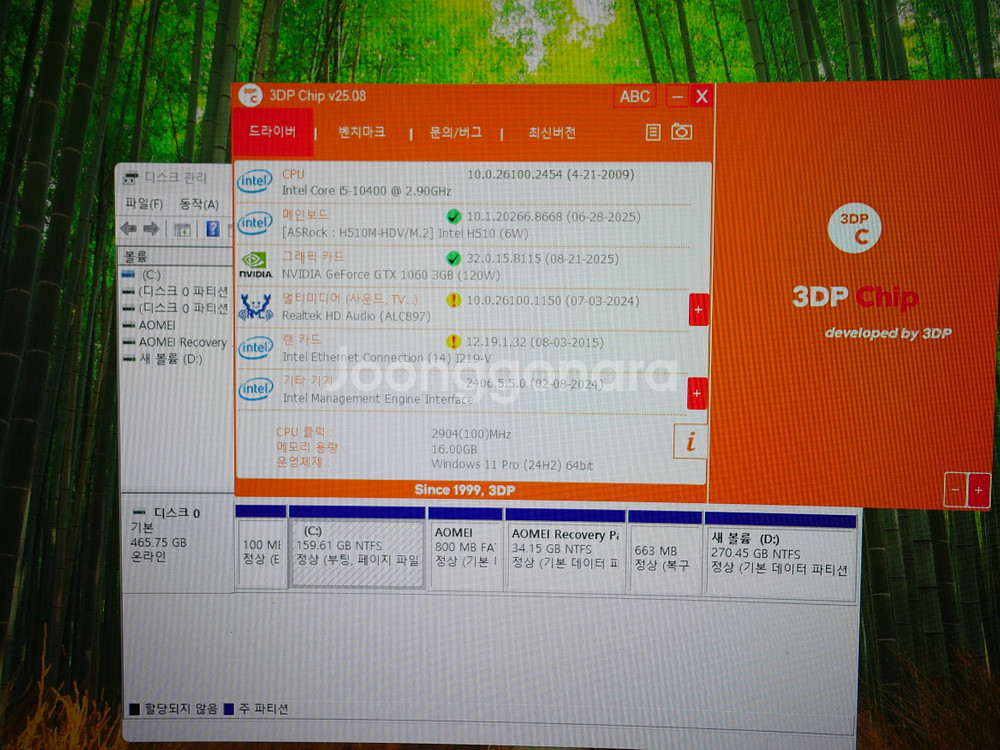Select the 최신버전 tab
This screenshot has width=1000, height=750.
tap(552, 133)
